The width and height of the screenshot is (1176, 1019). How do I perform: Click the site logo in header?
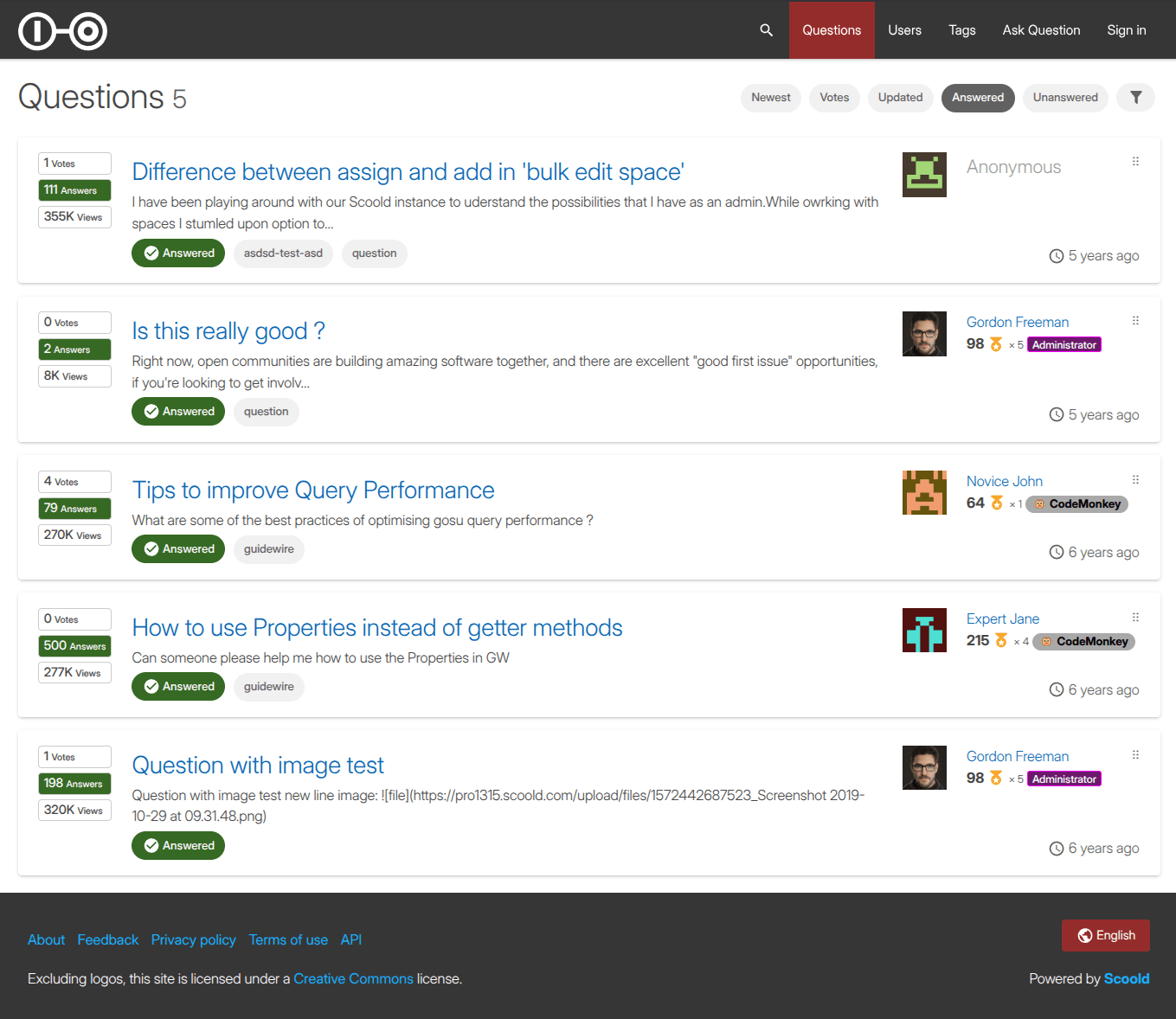(x=63, y=31)
